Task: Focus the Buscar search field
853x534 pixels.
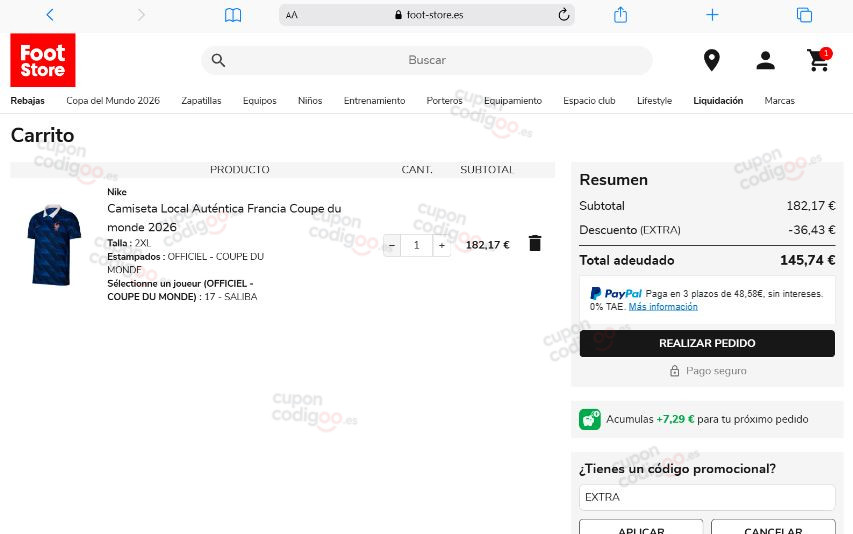Action: coord(427,60)
